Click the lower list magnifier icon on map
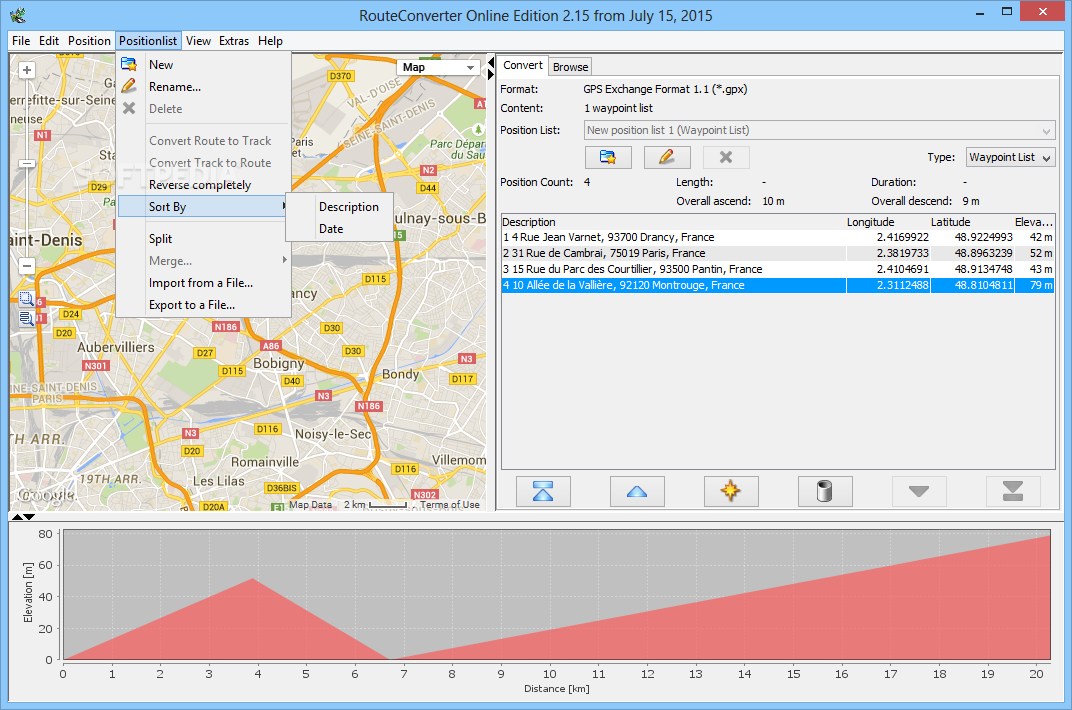Image resolution: width=1072 pixels, height=710 pixels. (x=26, y=318)
